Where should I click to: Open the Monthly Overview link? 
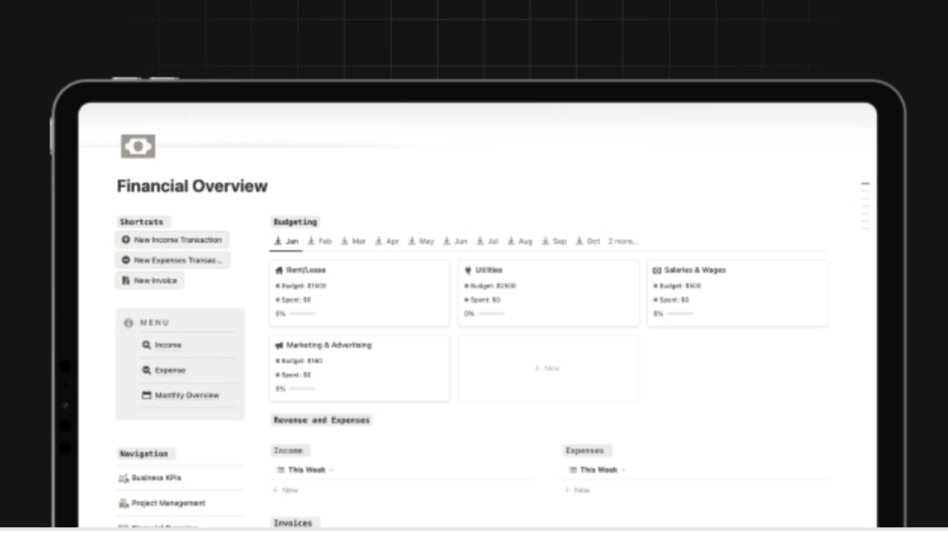click(x=187, y=395)
